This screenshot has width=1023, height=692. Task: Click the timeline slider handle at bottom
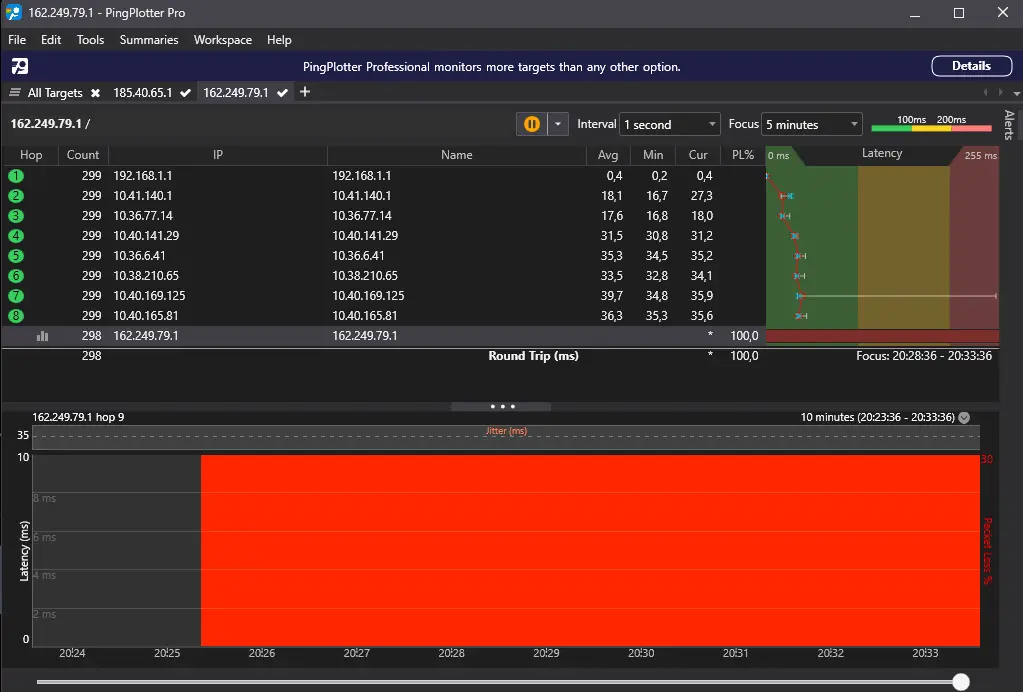(960, 682)
